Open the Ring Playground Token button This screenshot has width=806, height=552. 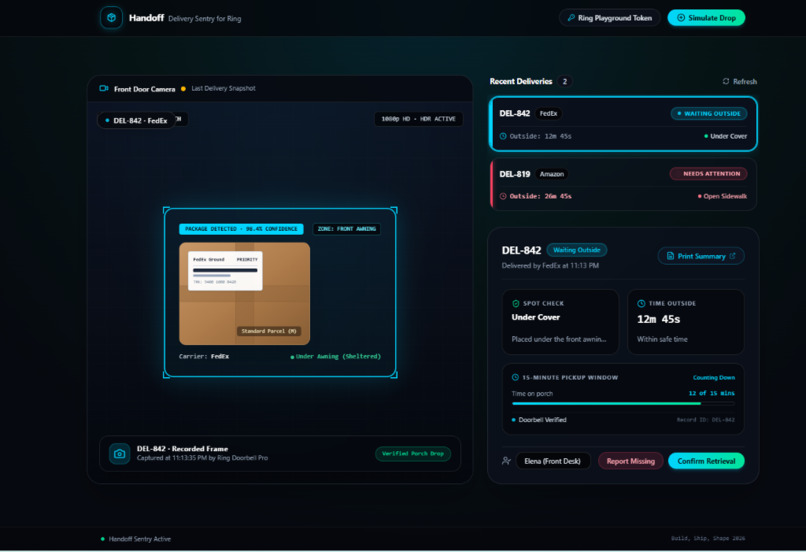point(609,18)
